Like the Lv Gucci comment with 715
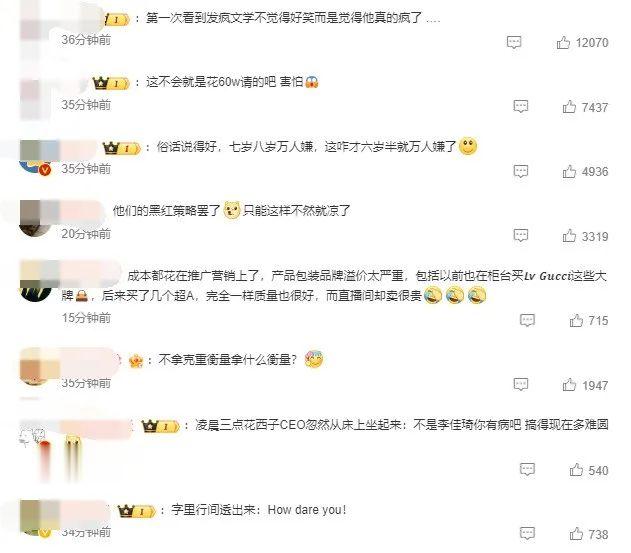The image size is (631, 553). (x=576, y=320)
